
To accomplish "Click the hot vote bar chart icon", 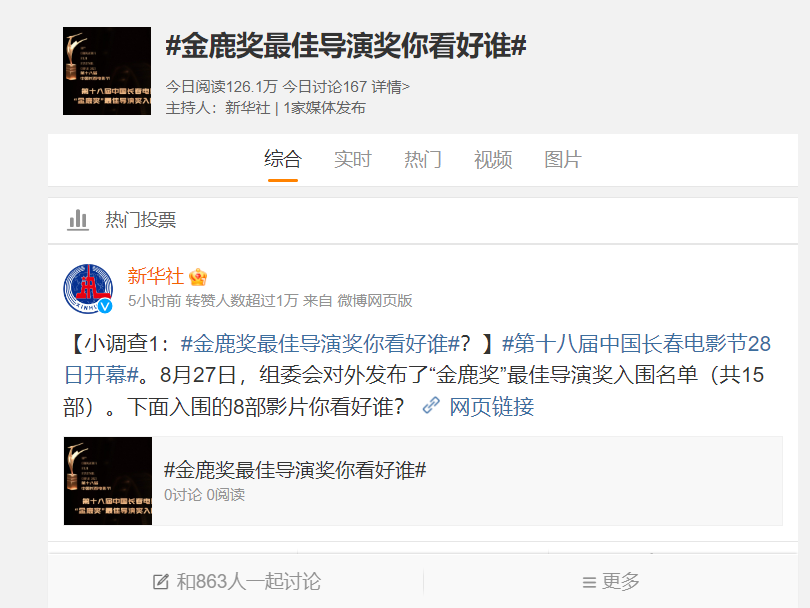I will pos(78,220).
